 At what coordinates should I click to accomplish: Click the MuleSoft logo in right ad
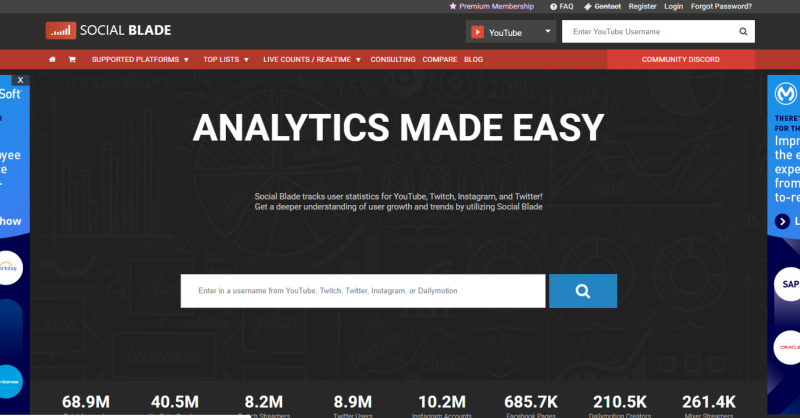tap(786, 94)
